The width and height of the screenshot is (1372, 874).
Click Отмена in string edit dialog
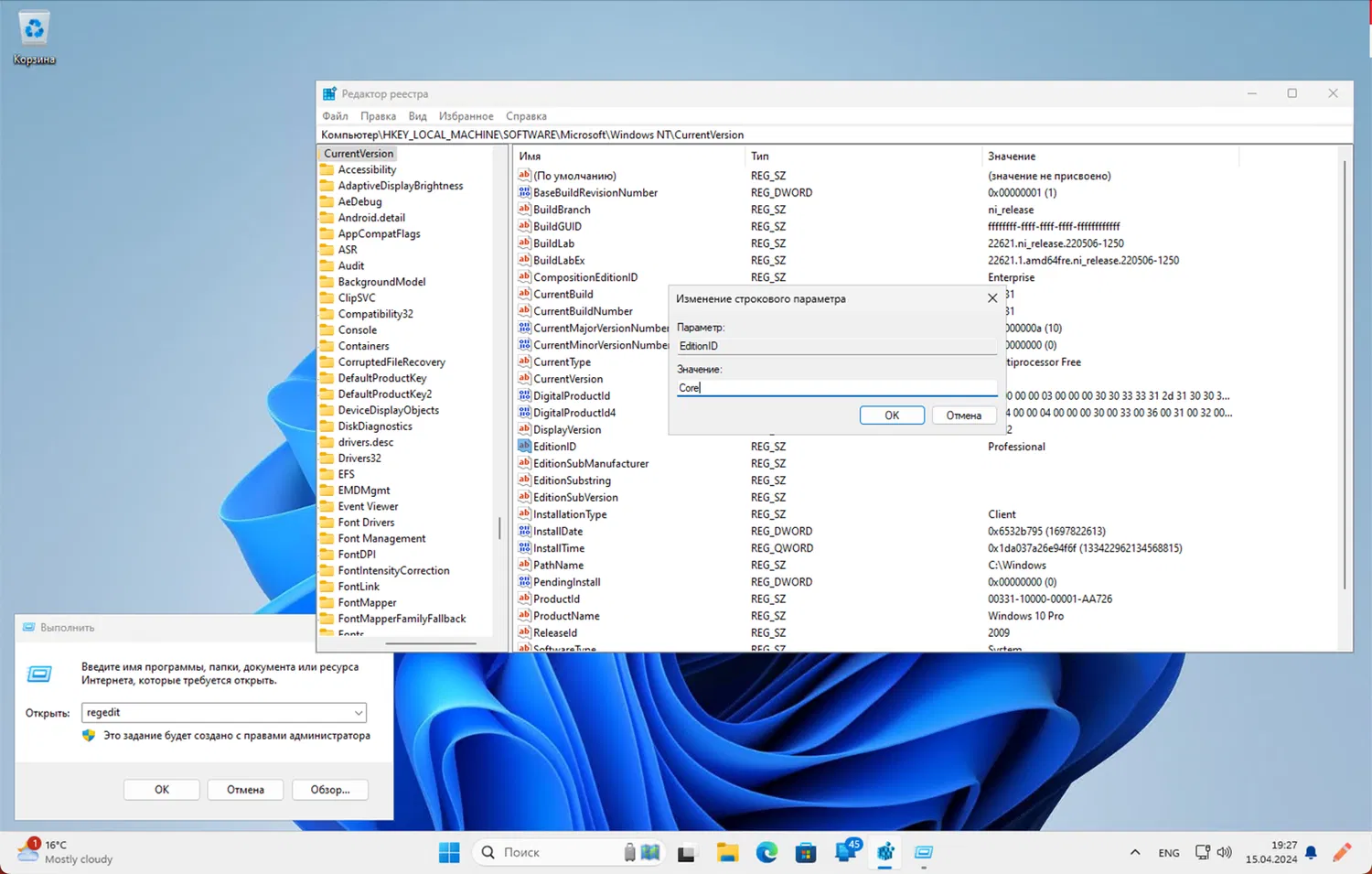(x=963, y=415)
